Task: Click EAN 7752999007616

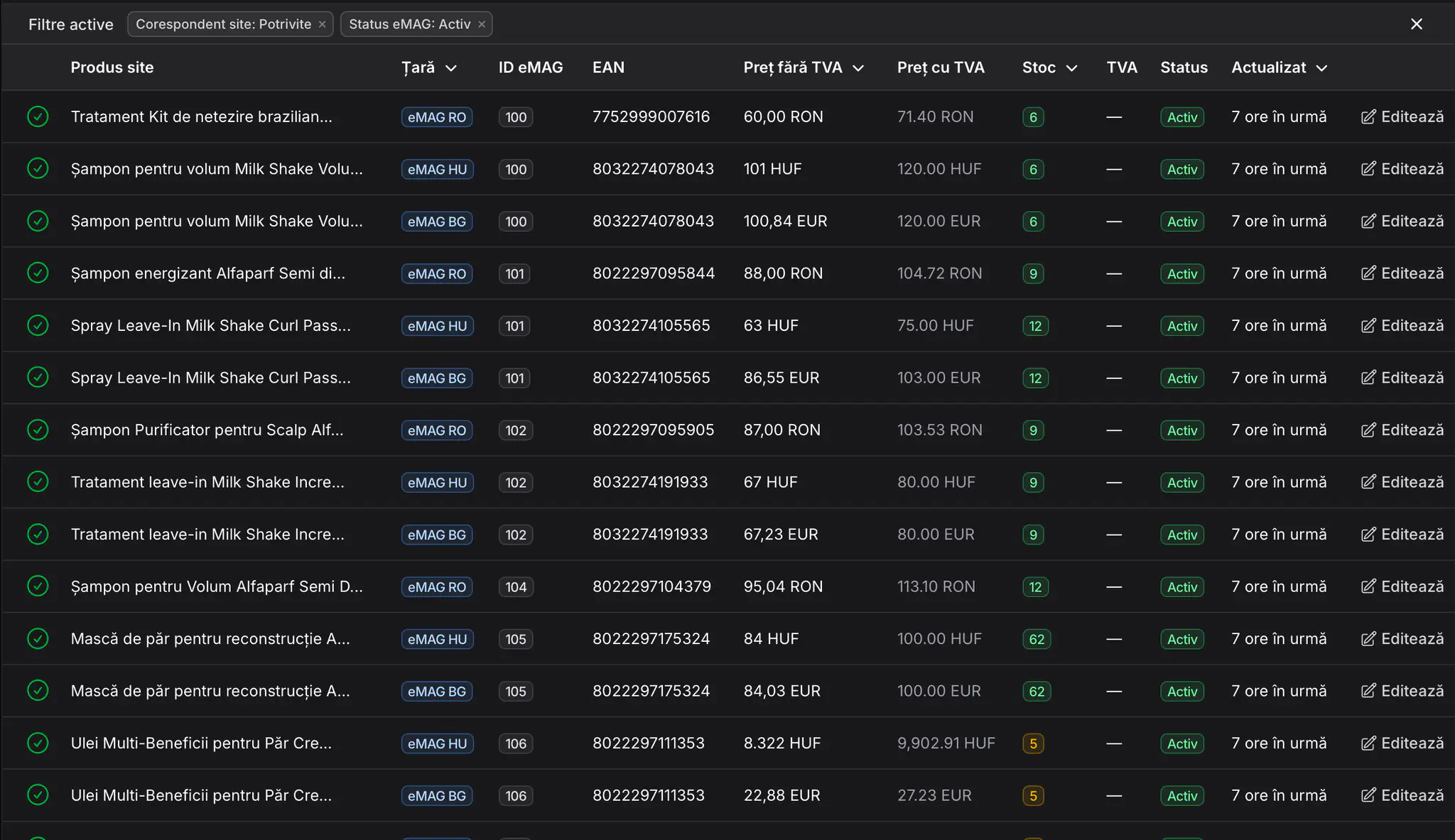Action: tap(651, 116)
